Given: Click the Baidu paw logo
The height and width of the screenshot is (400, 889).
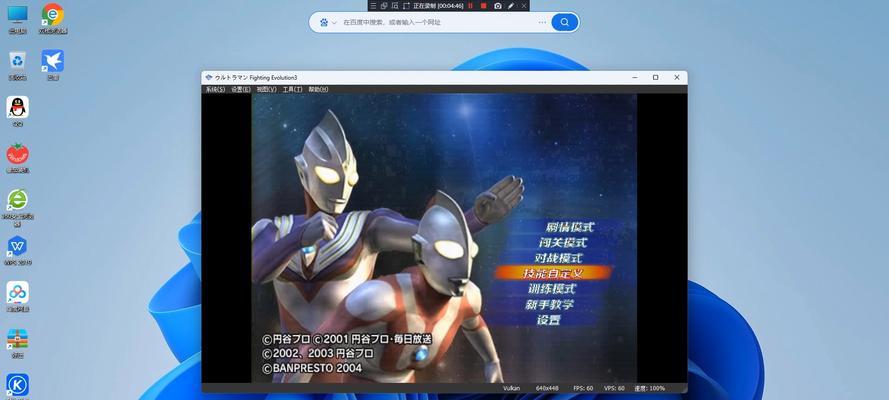Looking at the screenshot, I should [x=324, y=22].
